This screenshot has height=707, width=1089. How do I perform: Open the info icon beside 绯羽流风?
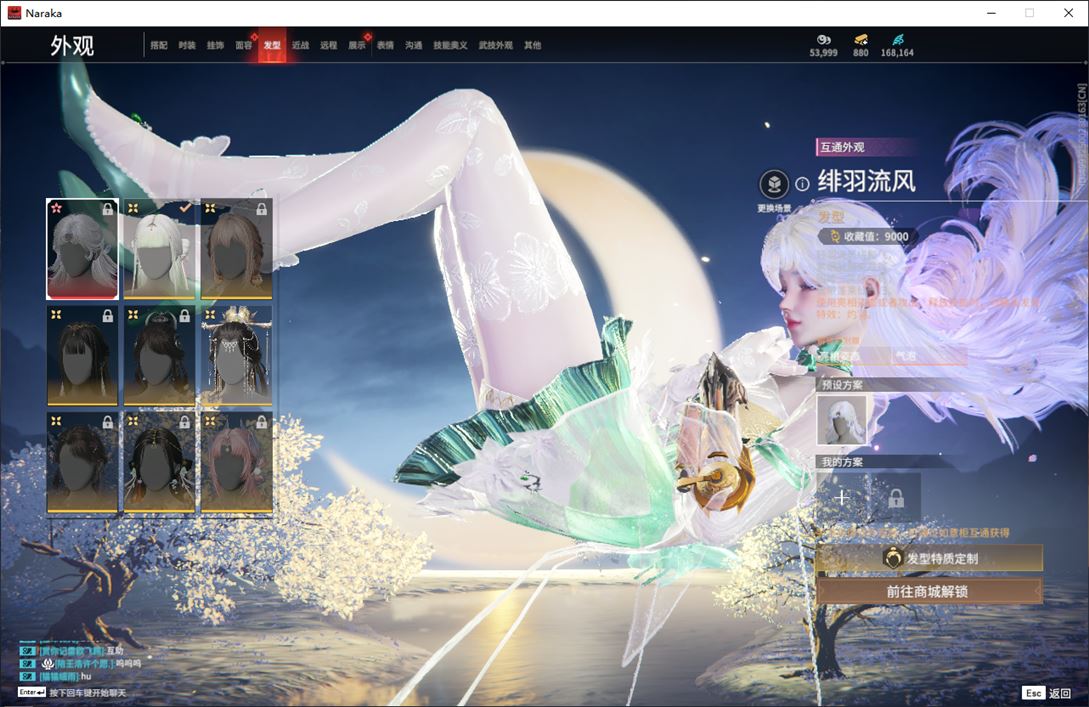tap(802, 184)
